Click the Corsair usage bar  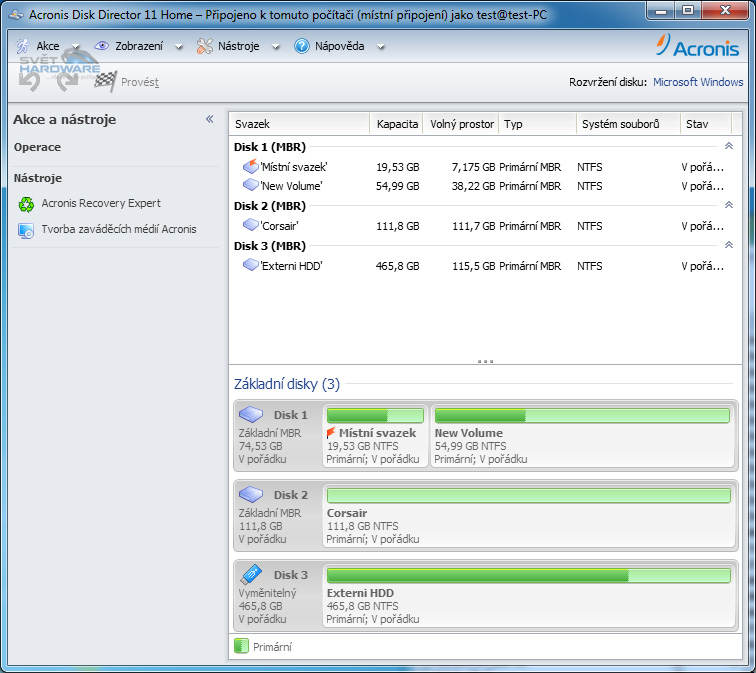click(x=528, y=496)
